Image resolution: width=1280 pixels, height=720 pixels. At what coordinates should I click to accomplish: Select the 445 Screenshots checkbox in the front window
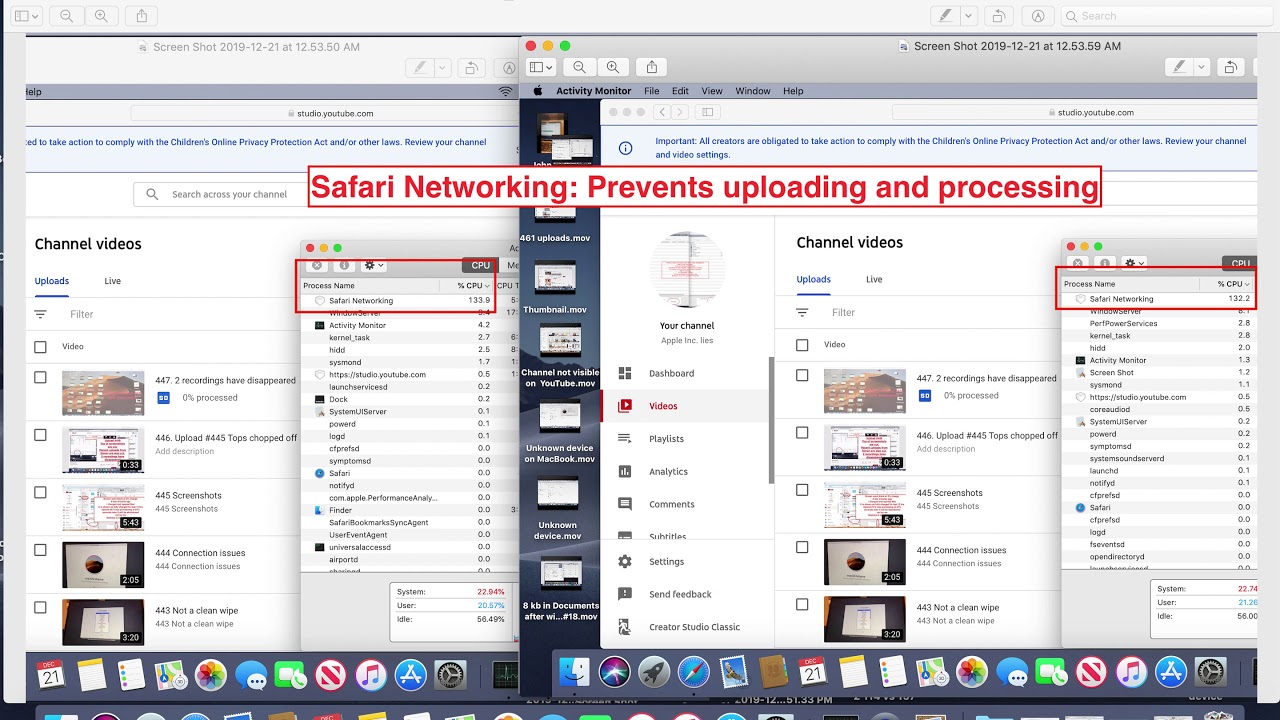coord(802,490)
